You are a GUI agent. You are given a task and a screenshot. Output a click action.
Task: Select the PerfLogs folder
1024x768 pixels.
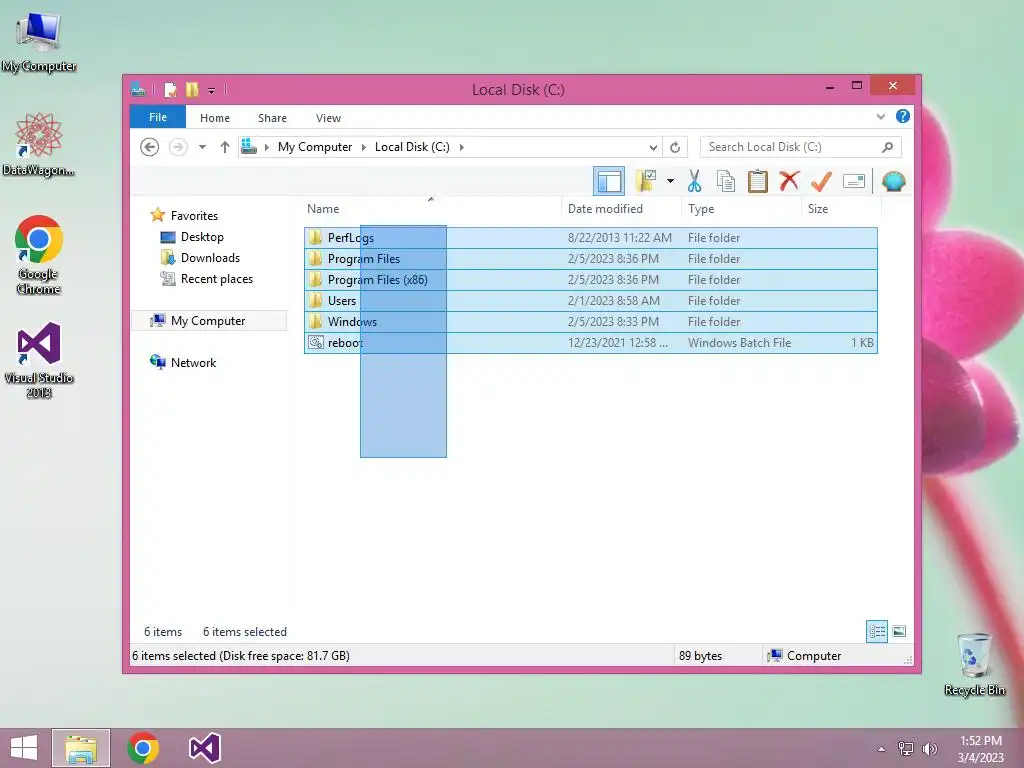590,238
